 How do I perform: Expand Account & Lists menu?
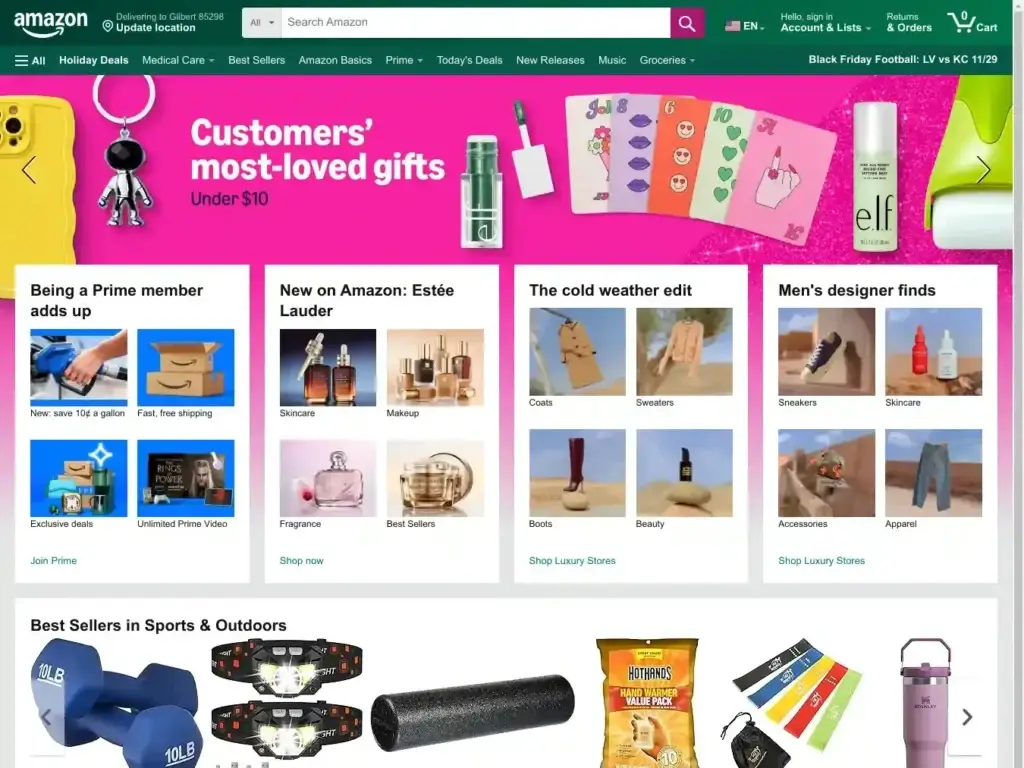coord(825,22)
